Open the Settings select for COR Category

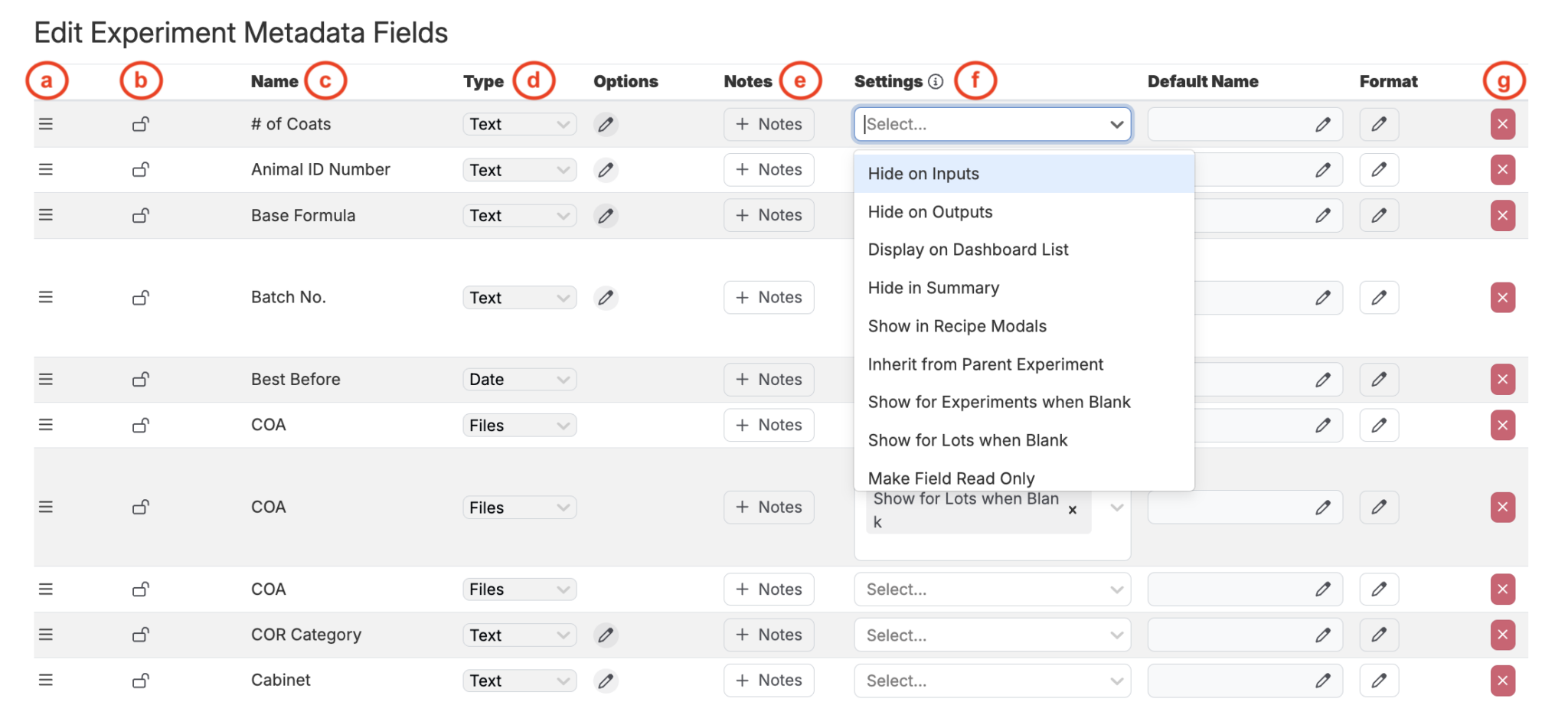(x=992, y=635)
